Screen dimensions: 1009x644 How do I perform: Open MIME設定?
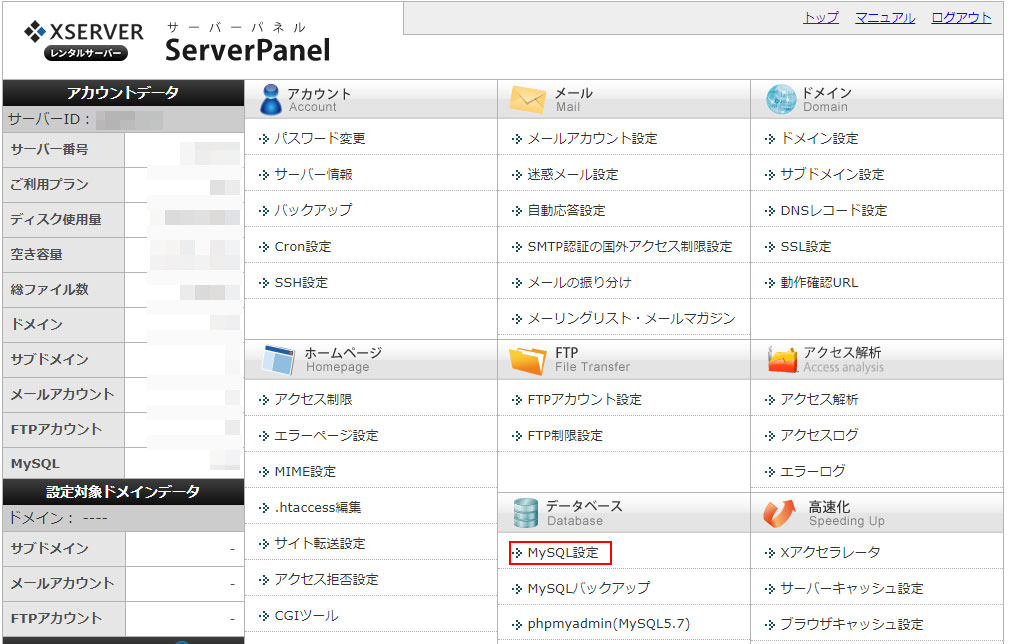click(305, 472)
